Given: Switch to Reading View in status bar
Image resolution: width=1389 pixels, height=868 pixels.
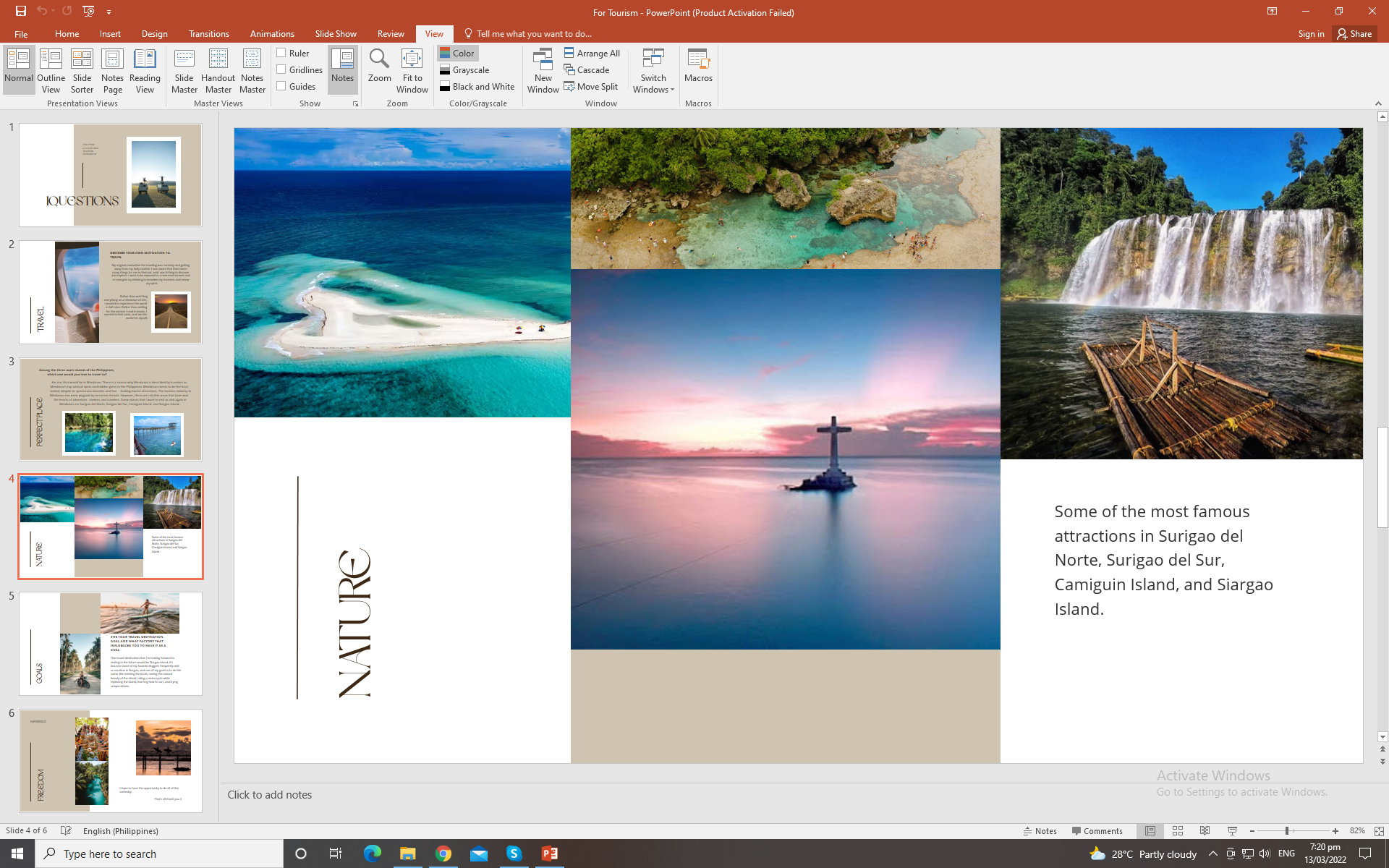Looking at the screenshot, I should (x=1205, y=831).
